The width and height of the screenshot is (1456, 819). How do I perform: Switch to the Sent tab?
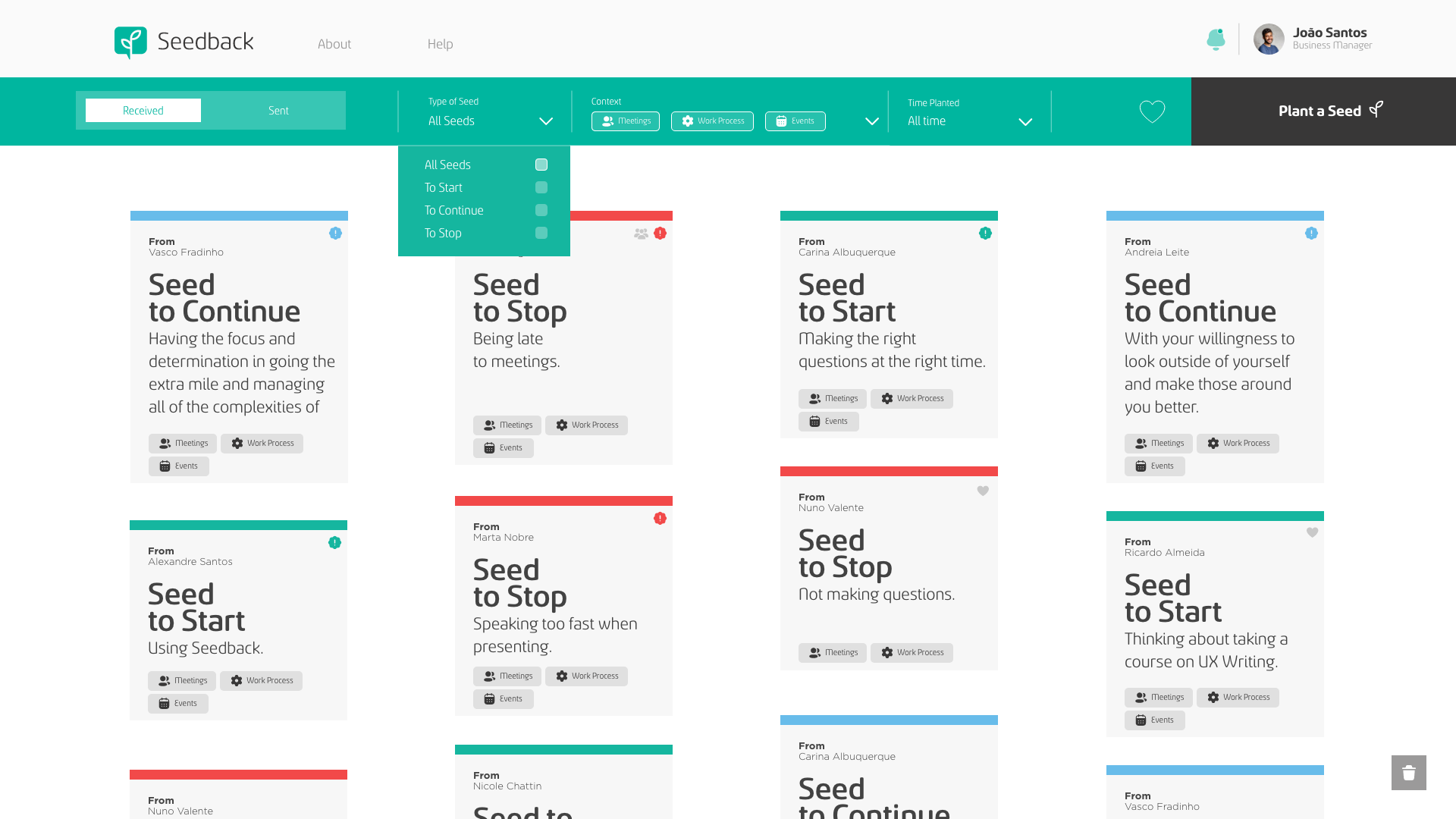click(278, 111)
